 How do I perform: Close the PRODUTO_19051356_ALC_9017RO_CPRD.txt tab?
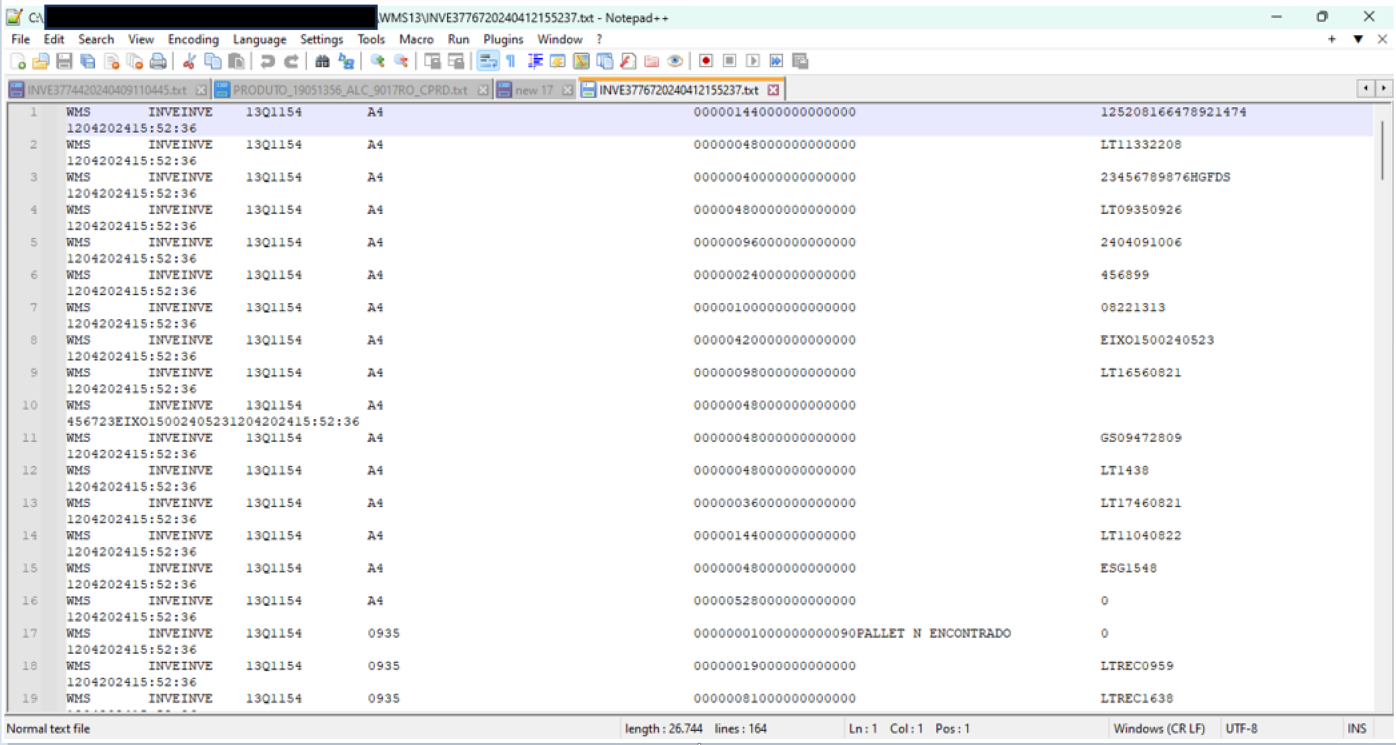point(483,90)
